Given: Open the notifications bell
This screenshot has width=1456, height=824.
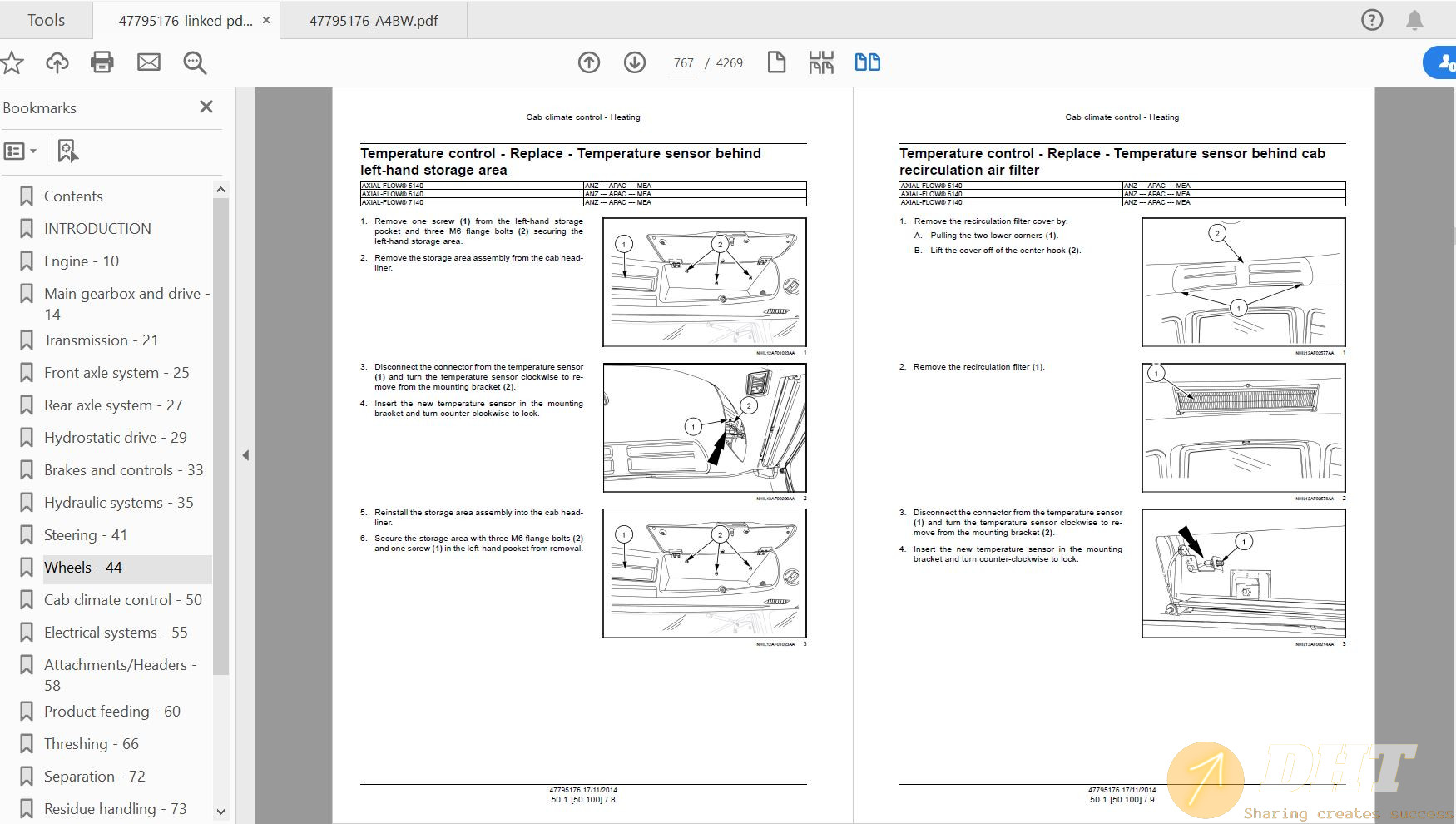Looking at the screenshot, I should [1414, 20].
